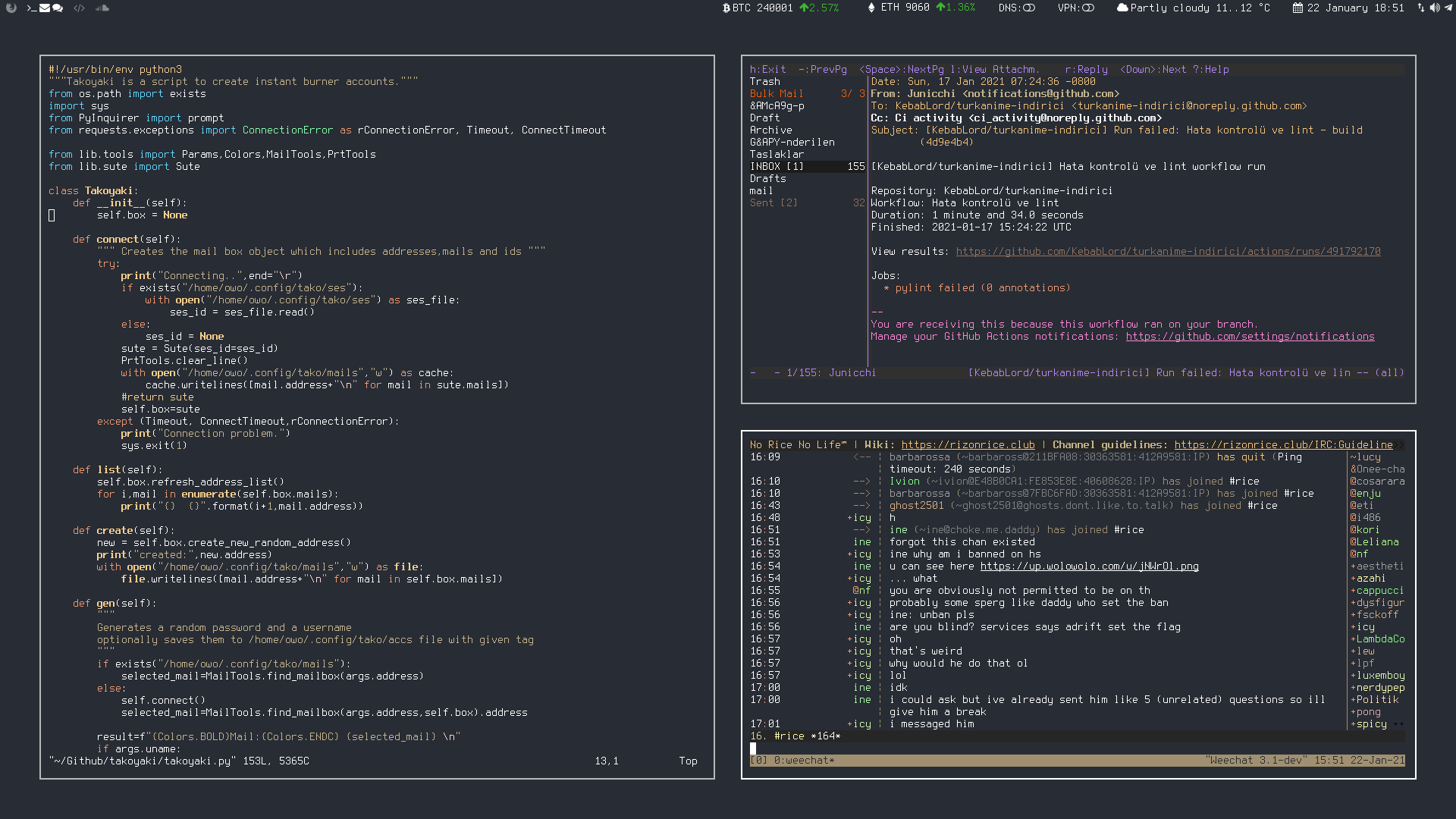
Task: Switch to the chat bubbles workspace
Action: (58, 8)
